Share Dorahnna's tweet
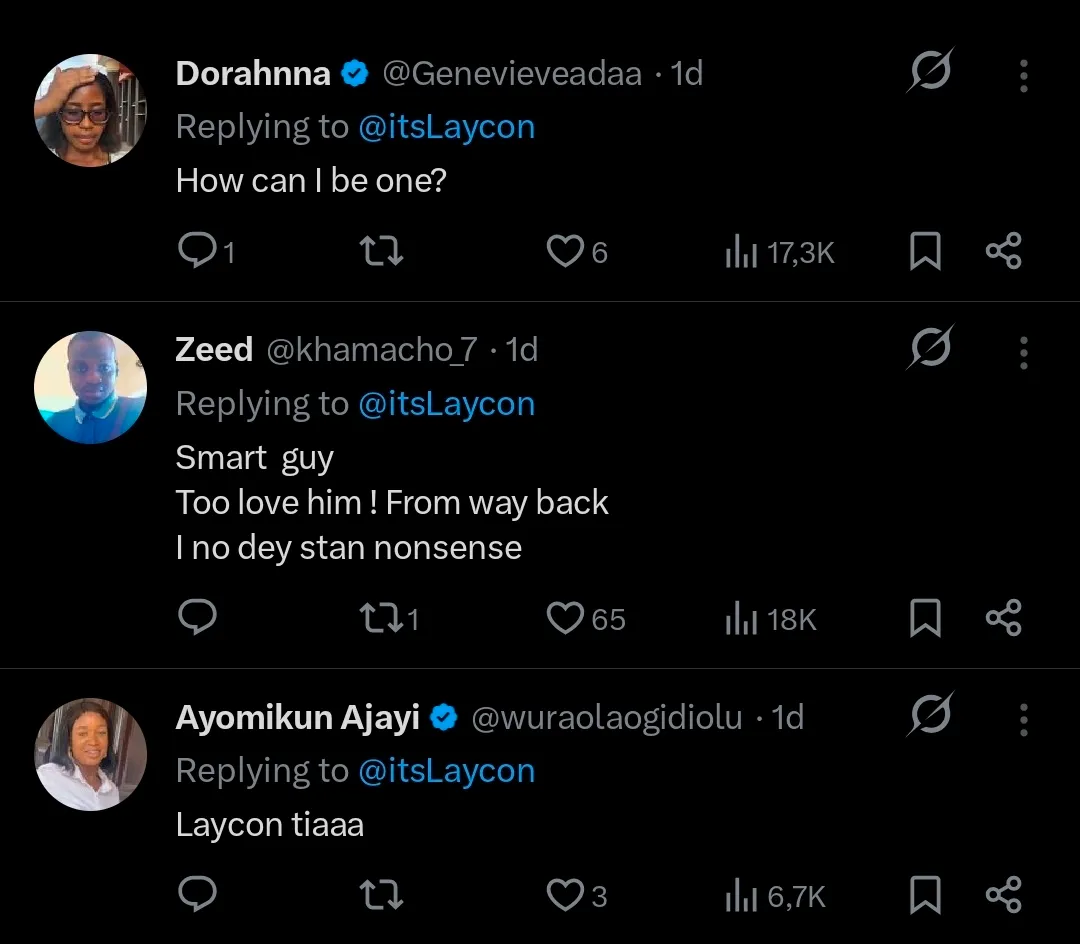 coord(1003,251)
